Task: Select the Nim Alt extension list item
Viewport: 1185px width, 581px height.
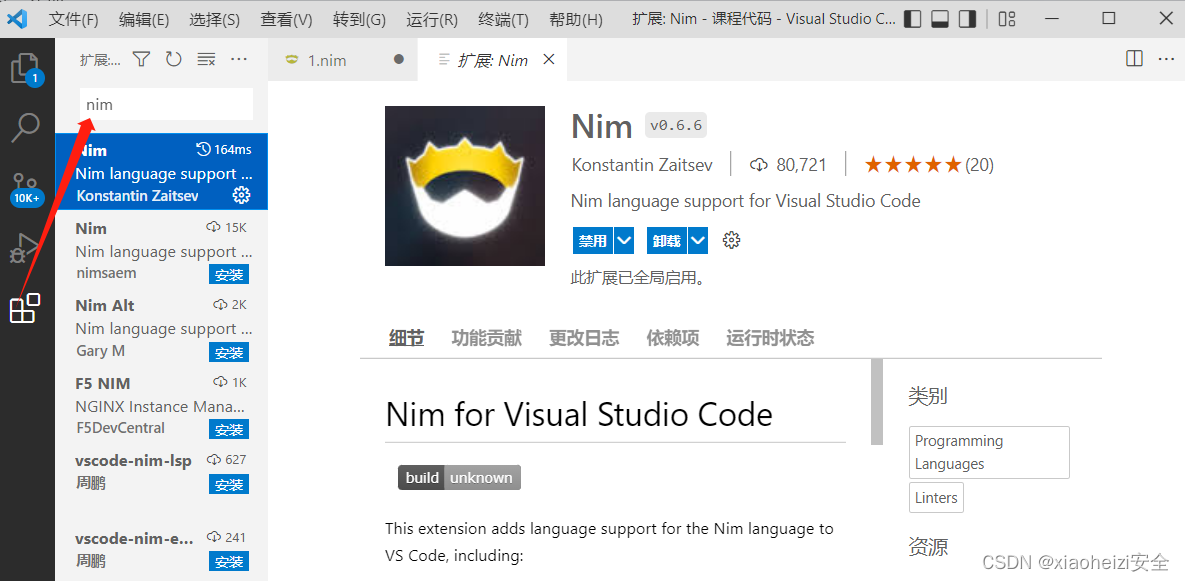Action: [x=162, y=328]
